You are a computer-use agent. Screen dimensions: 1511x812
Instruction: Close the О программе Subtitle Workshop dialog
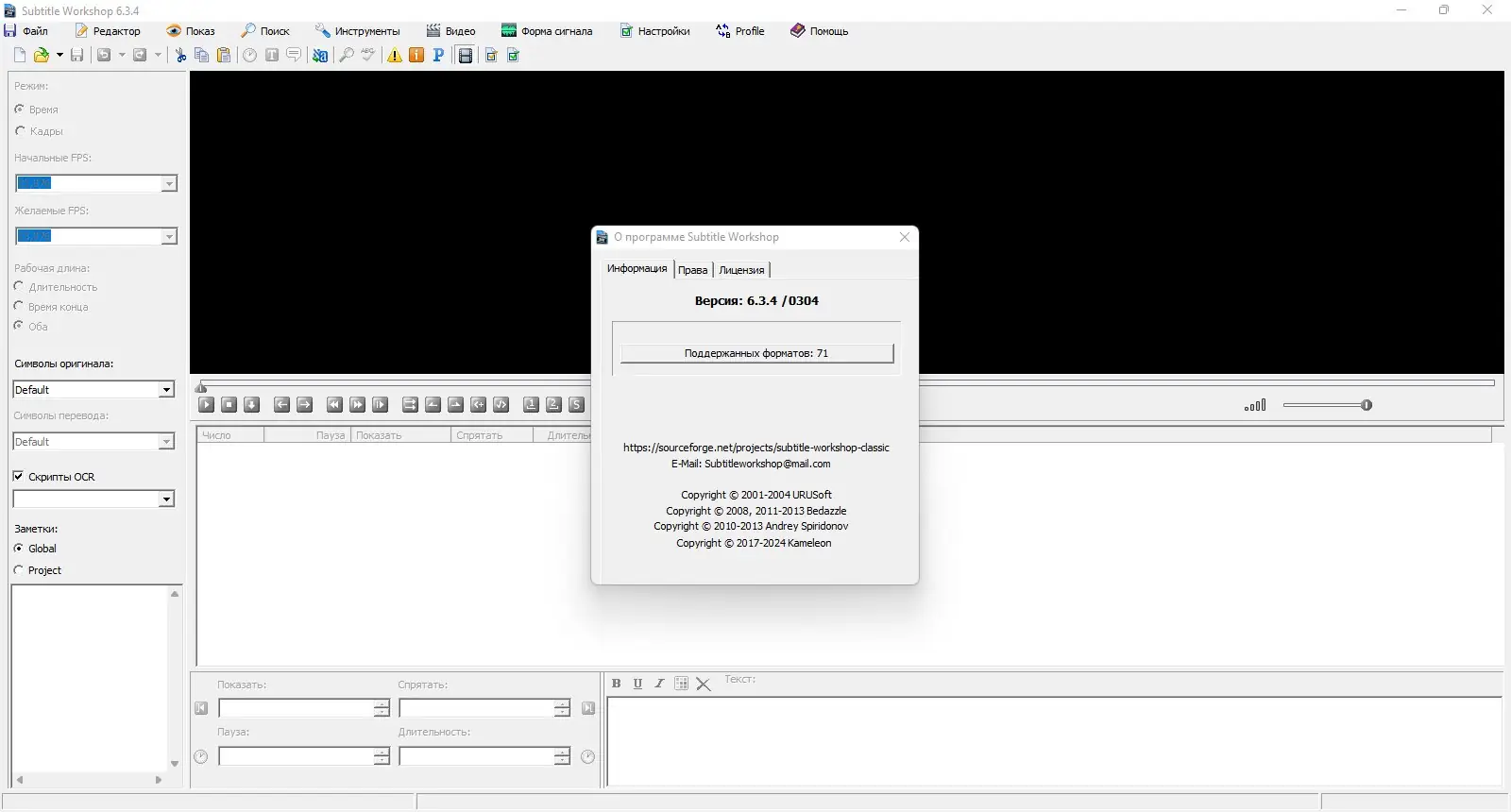tap(905, 237)
